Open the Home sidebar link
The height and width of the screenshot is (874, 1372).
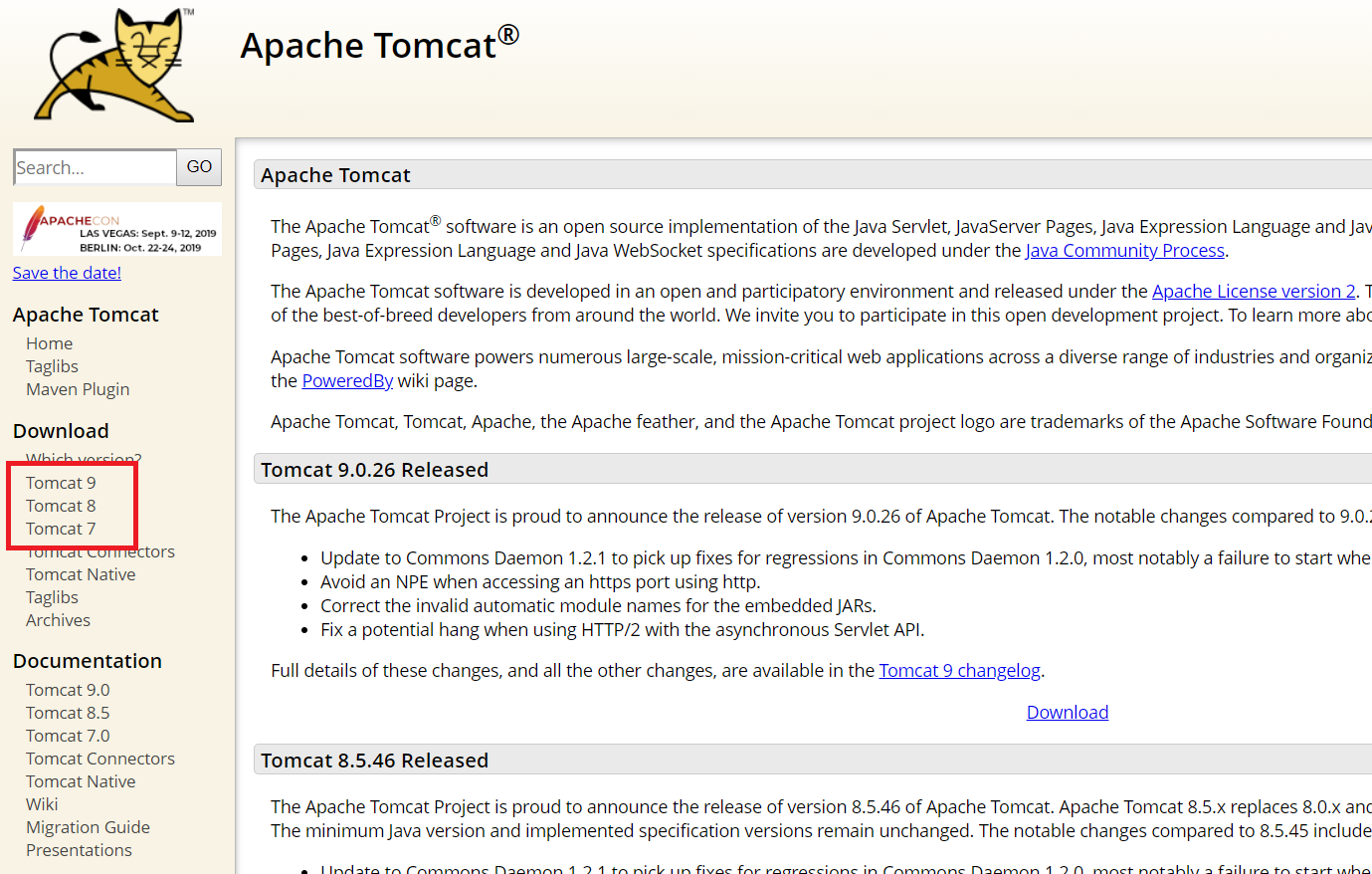tap(49, 343)
